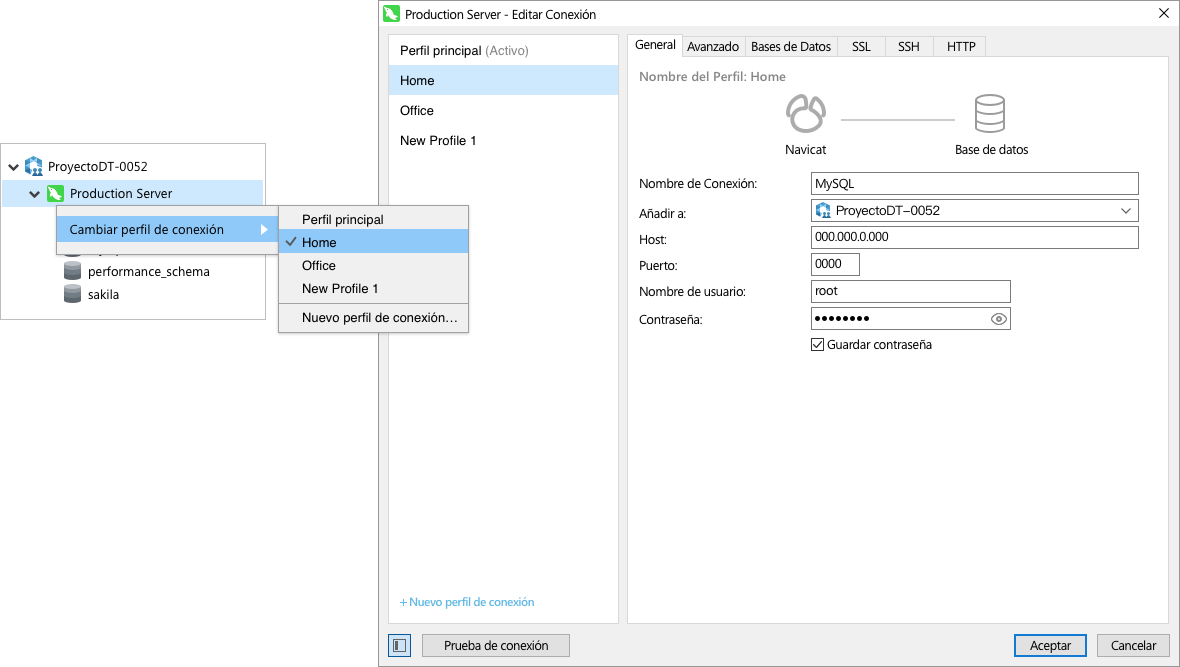
Task: Select performance_schema in the tree
Action: pos(148,272)
